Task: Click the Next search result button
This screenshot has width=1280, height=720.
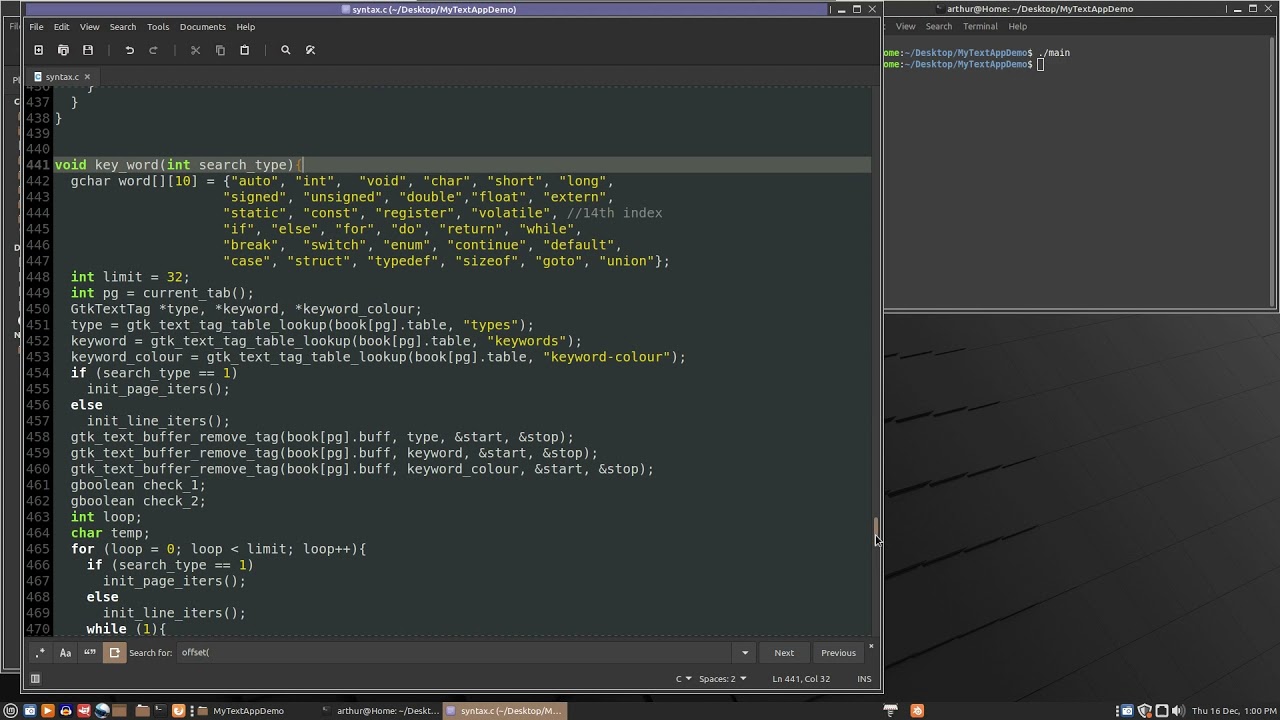Action: tap(784, 653)
